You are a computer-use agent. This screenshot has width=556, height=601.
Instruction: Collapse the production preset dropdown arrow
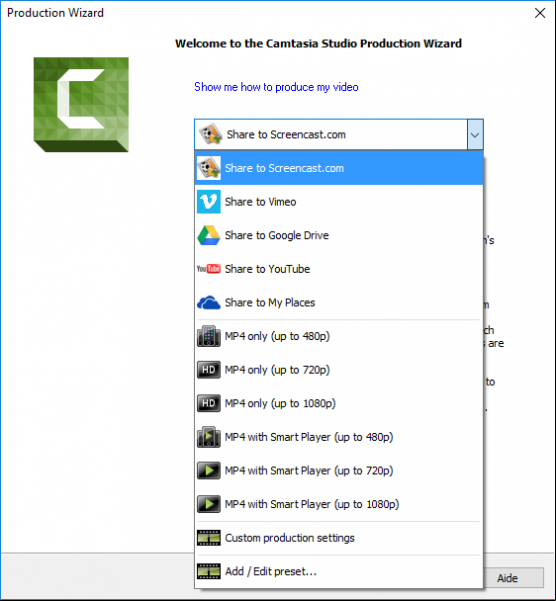[x=475, y=135]
